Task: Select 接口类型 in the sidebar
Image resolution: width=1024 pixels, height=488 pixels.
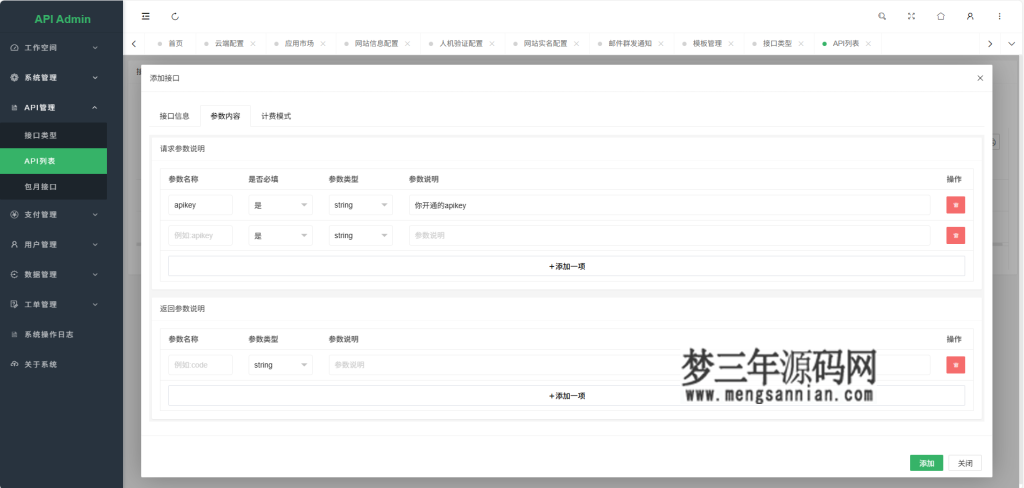Action: point(54,136)
